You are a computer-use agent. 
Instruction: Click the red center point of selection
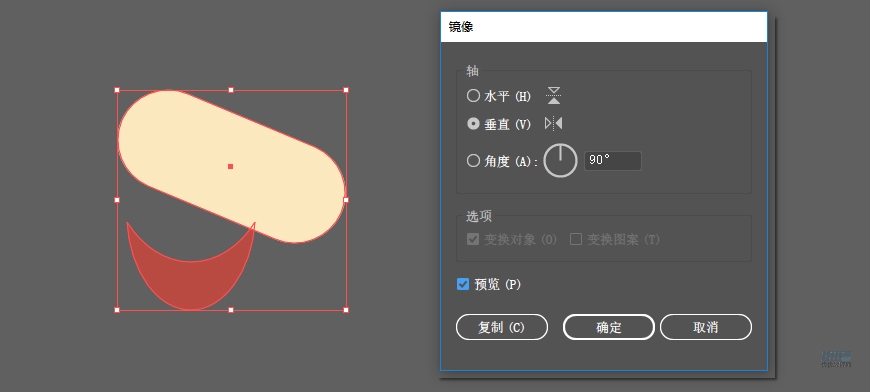230,166
